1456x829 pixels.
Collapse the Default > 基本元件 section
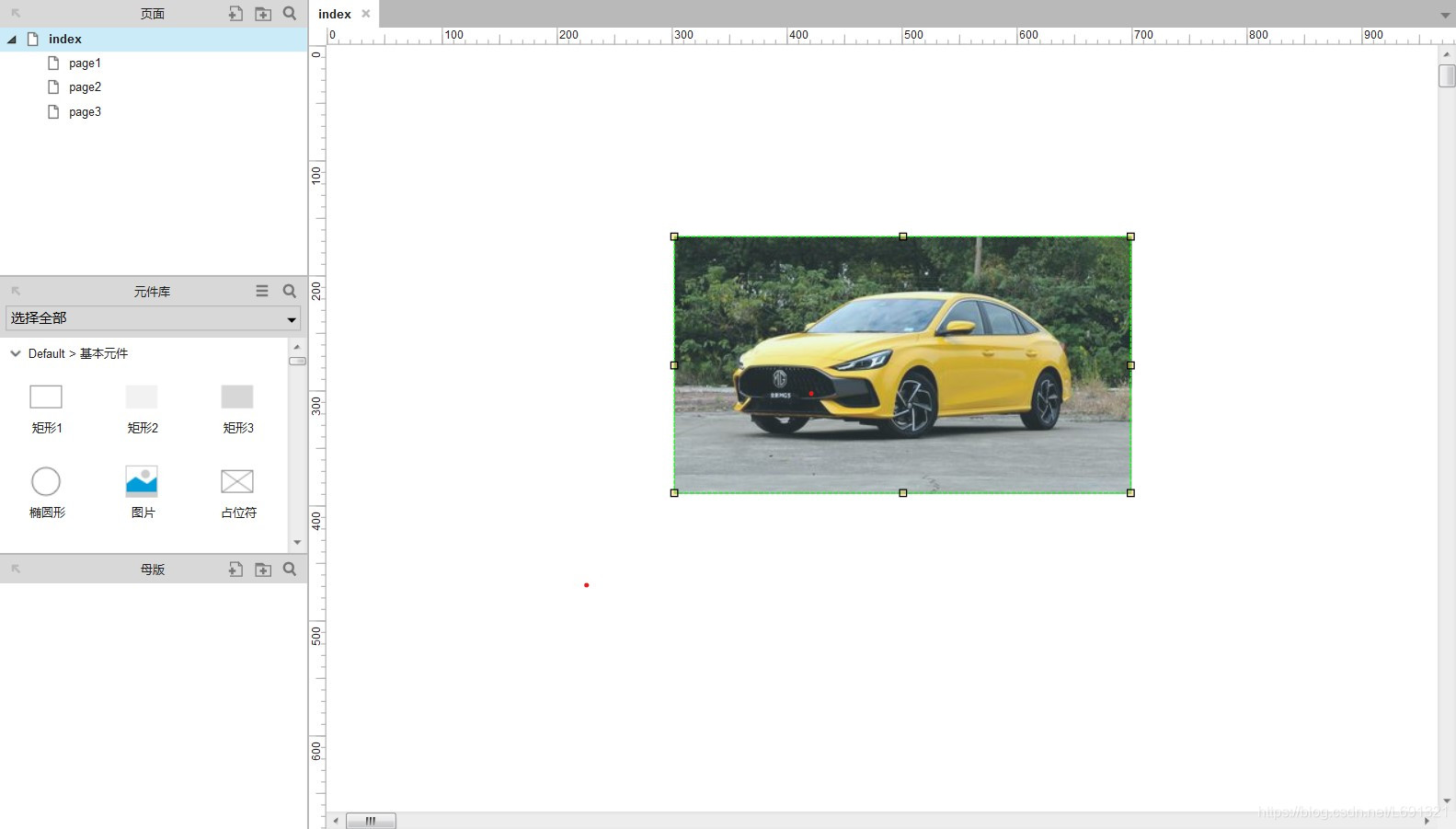[x=16, y=353]
